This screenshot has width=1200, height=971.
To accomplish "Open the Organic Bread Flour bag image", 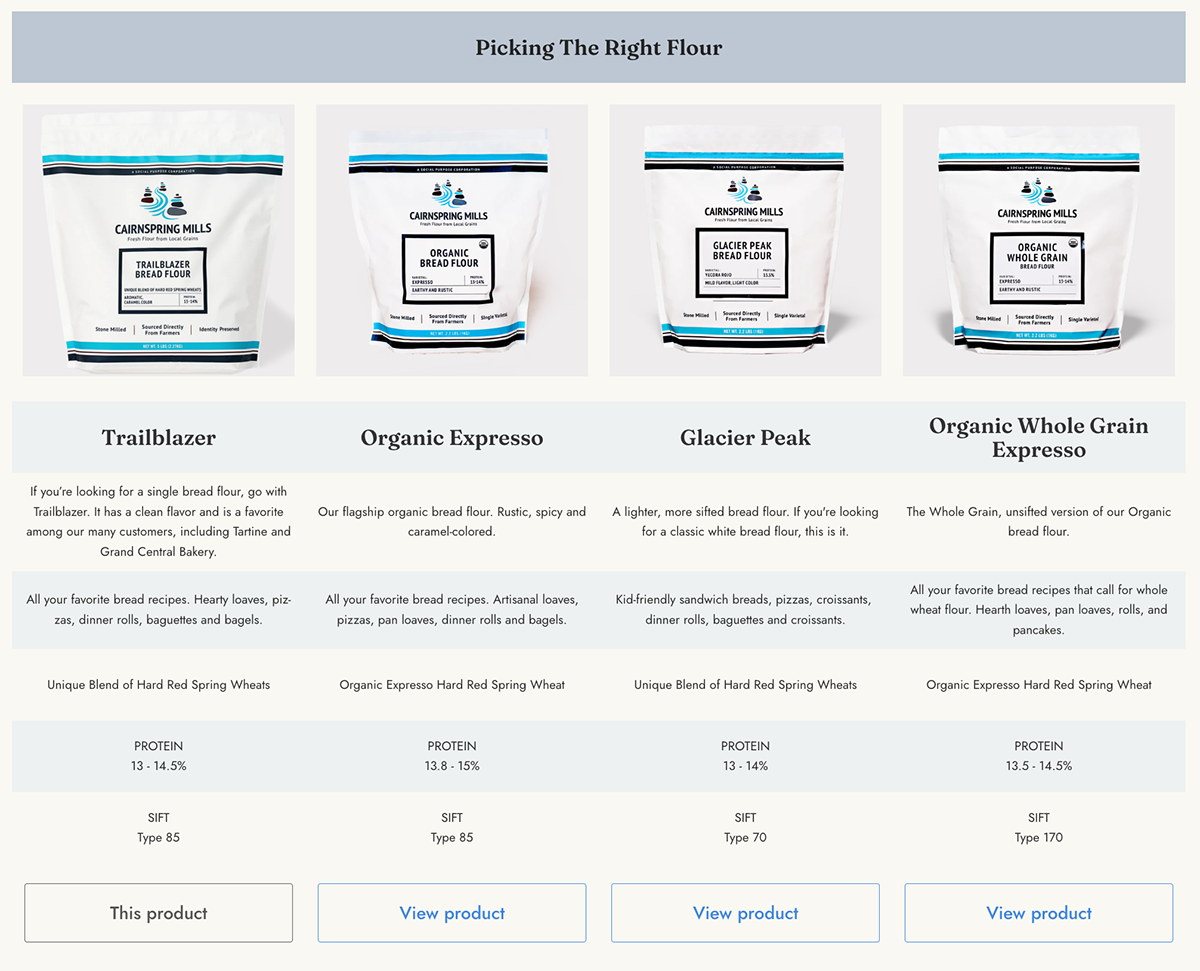I will click(x=452, y=240).
